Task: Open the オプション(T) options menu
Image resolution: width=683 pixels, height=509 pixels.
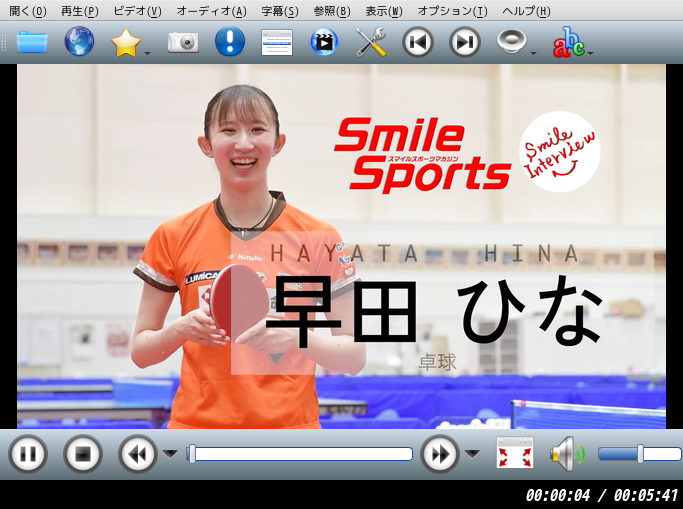Action: pos(452,11)
